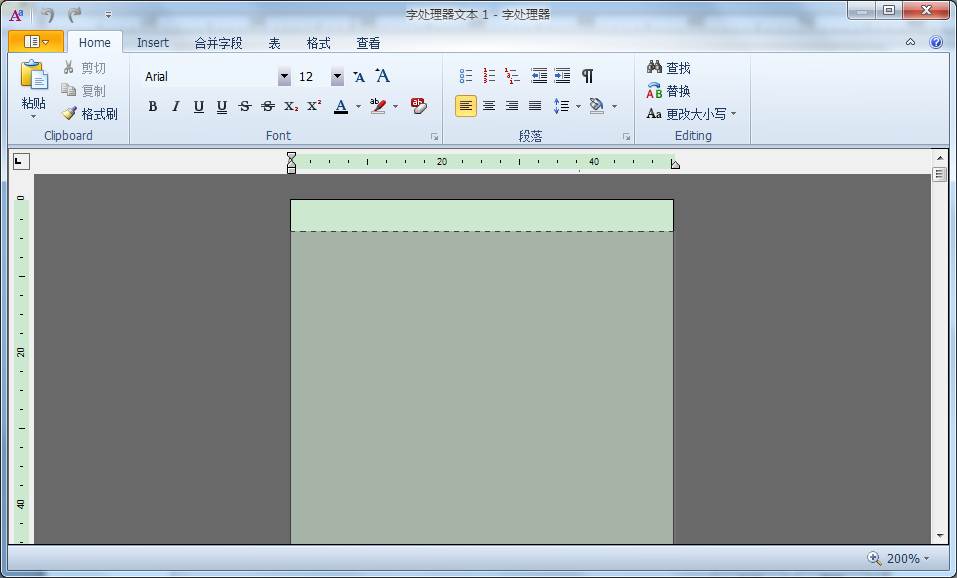Open the Arial font name dropdown
Image resolution: width=957 pixels, height=578 pixels.
coord(284,77)
